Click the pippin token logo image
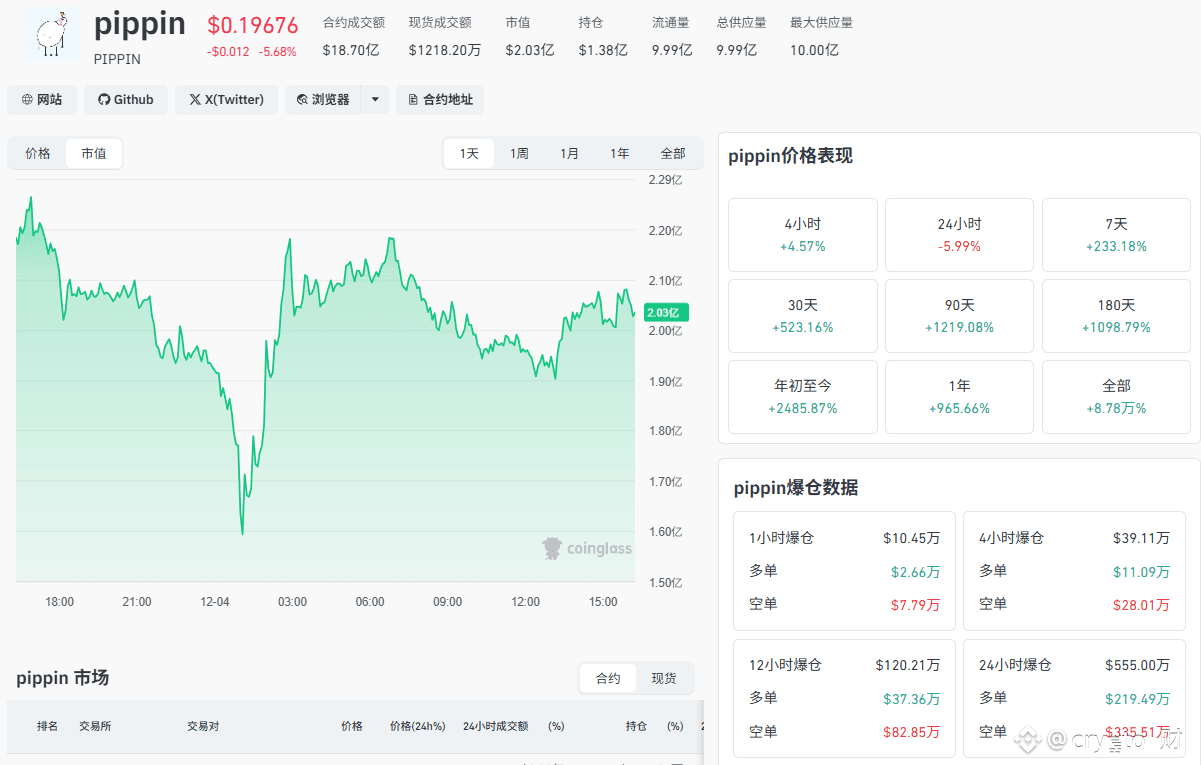Image resolution: width=1201 pixels, height=765 pixels. 52,36
